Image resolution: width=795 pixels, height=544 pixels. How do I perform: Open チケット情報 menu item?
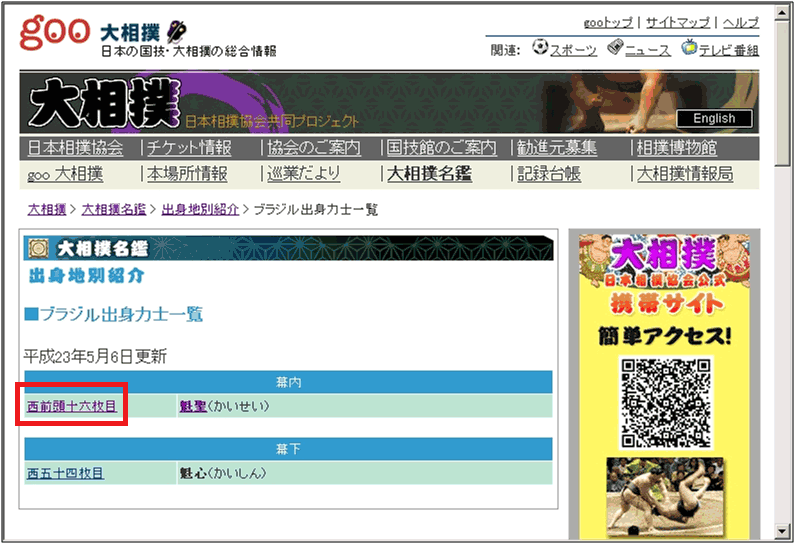click(x=188, y=148)
